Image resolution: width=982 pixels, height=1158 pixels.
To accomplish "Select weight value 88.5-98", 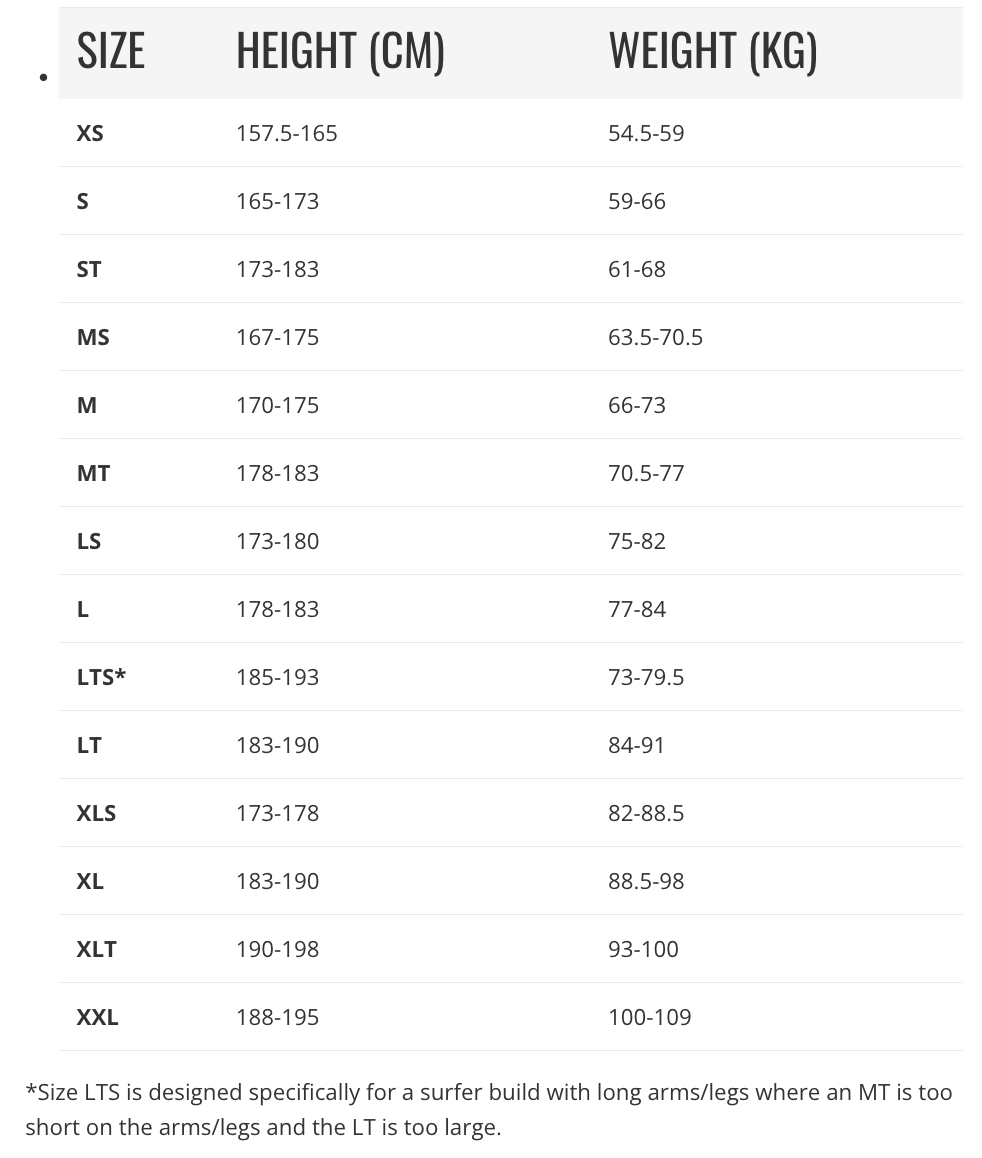I will tap(646, 881).
